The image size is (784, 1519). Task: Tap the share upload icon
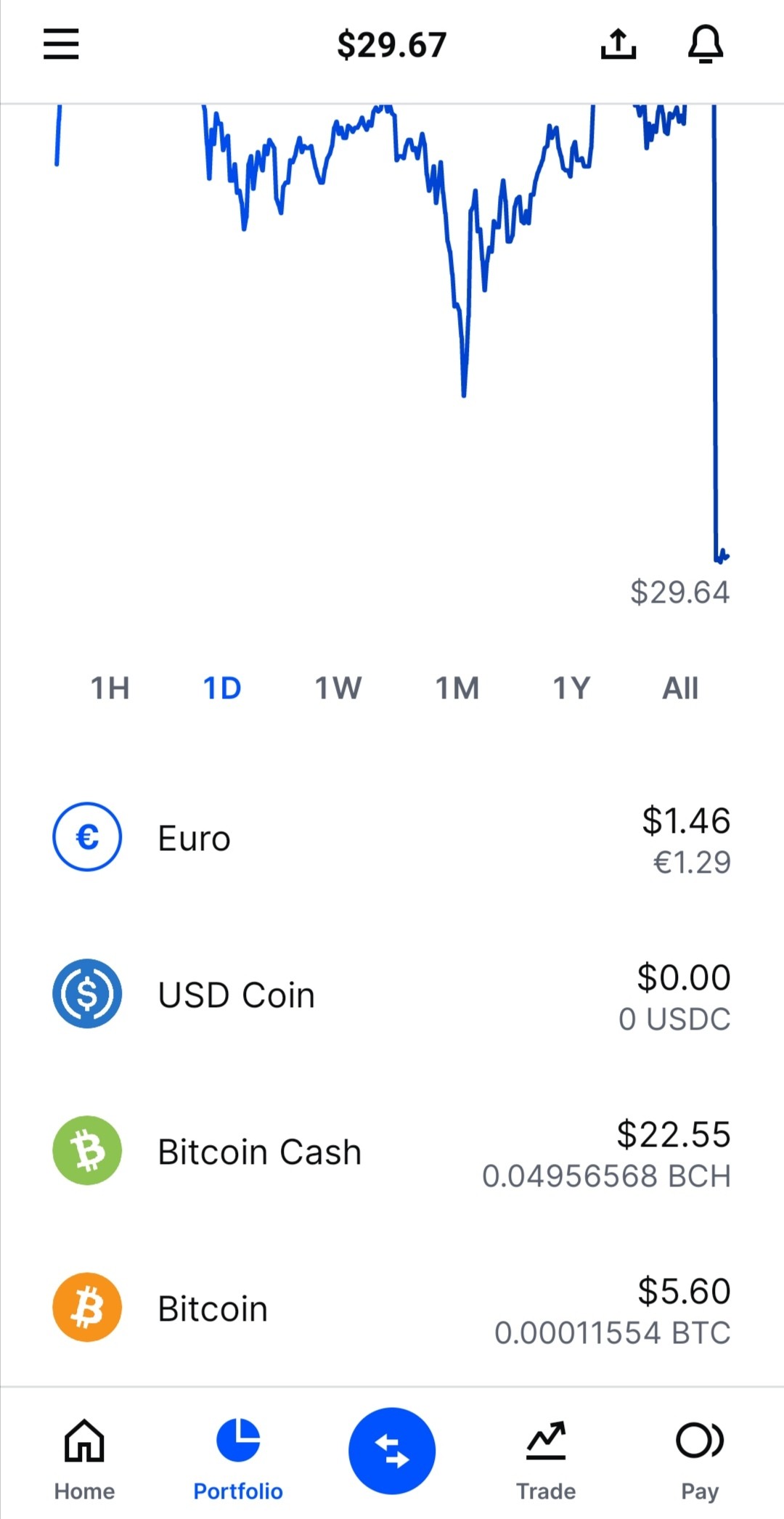coord(618,44)
